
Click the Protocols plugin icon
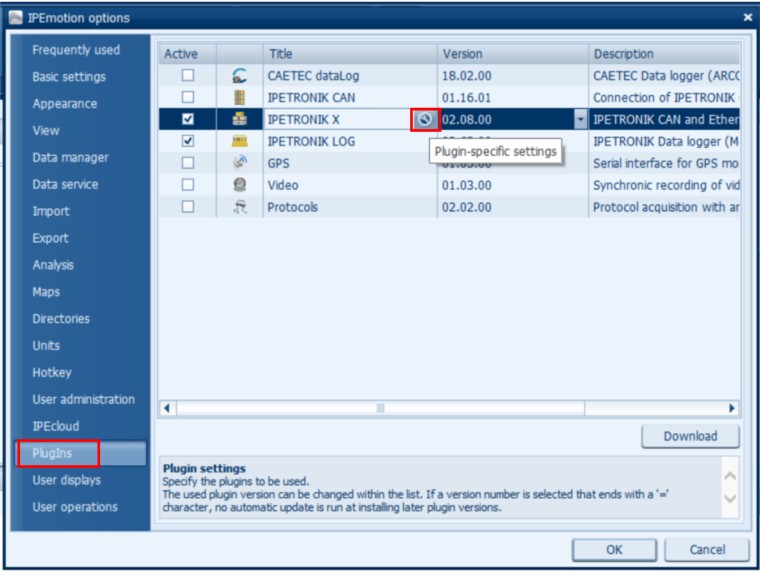[239, 207]
